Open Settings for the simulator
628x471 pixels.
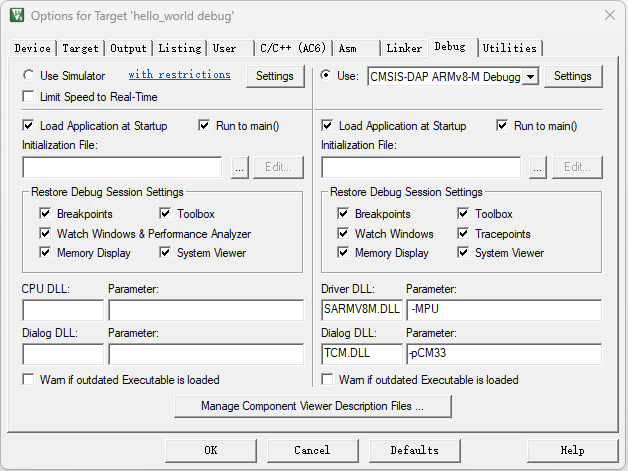(275, 76)
